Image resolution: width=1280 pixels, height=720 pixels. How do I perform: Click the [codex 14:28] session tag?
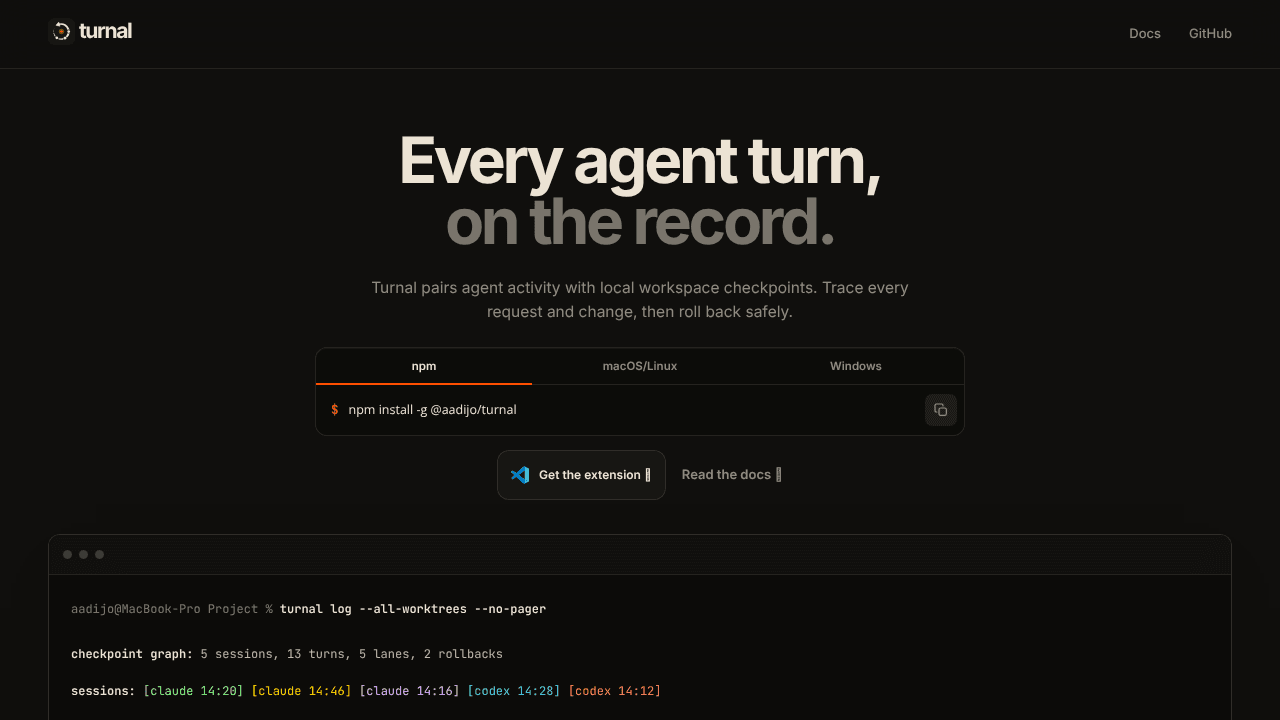coord(513,691)
